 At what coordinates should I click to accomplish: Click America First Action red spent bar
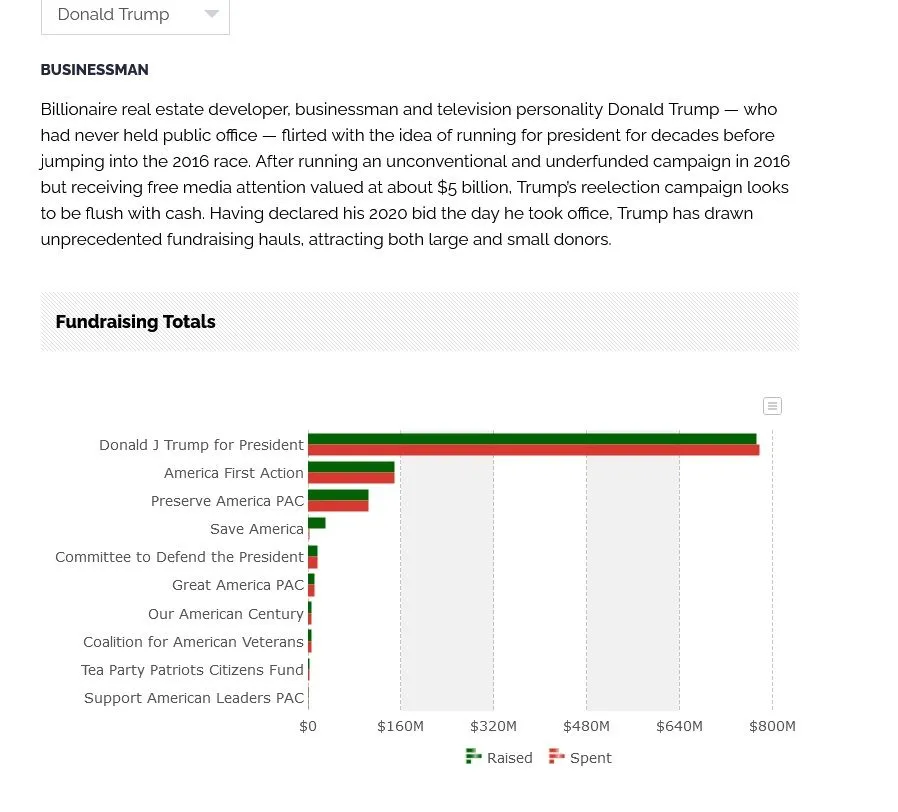[351, 478]
